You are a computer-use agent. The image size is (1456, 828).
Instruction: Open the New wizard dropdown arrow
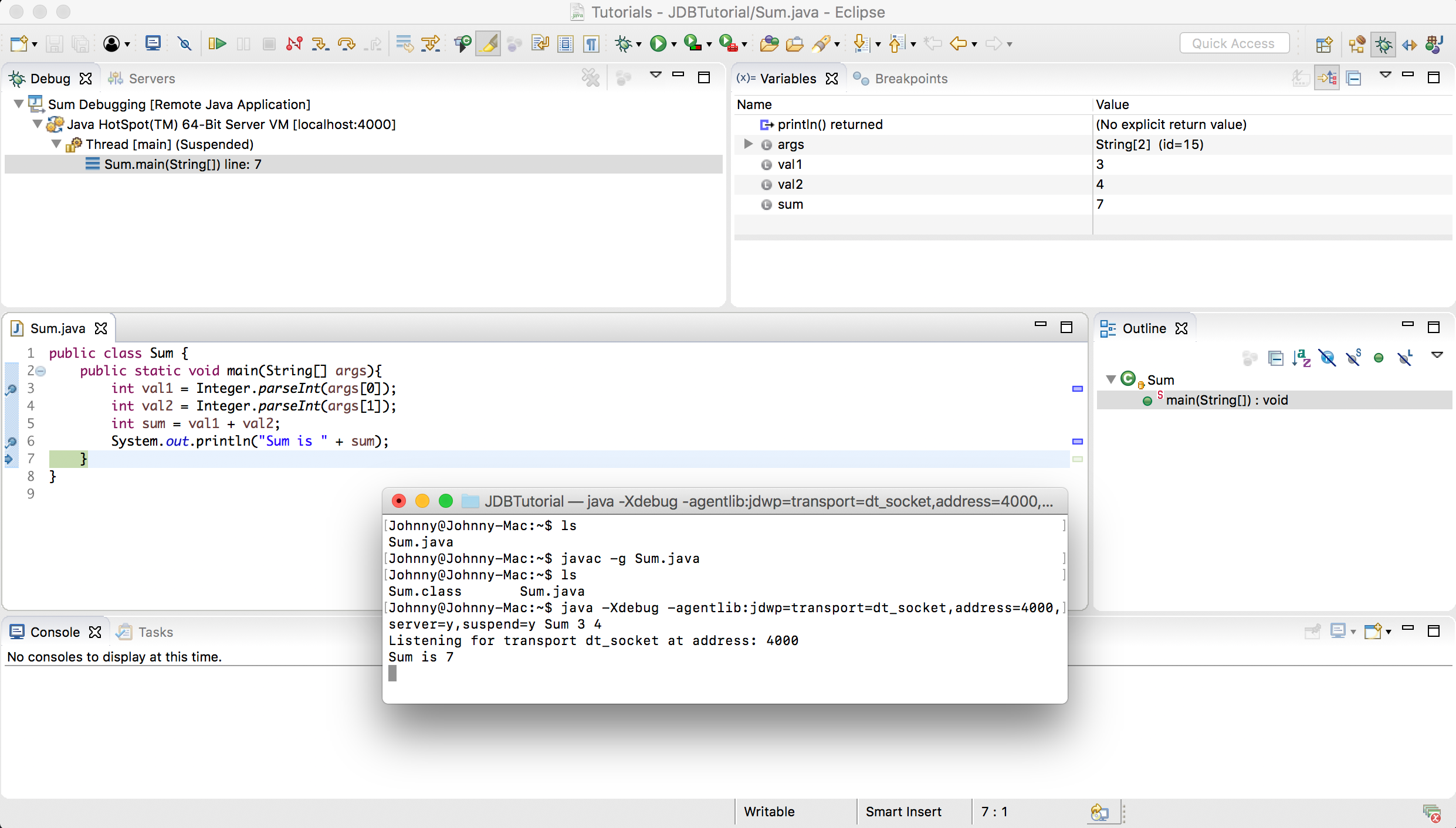35,44
